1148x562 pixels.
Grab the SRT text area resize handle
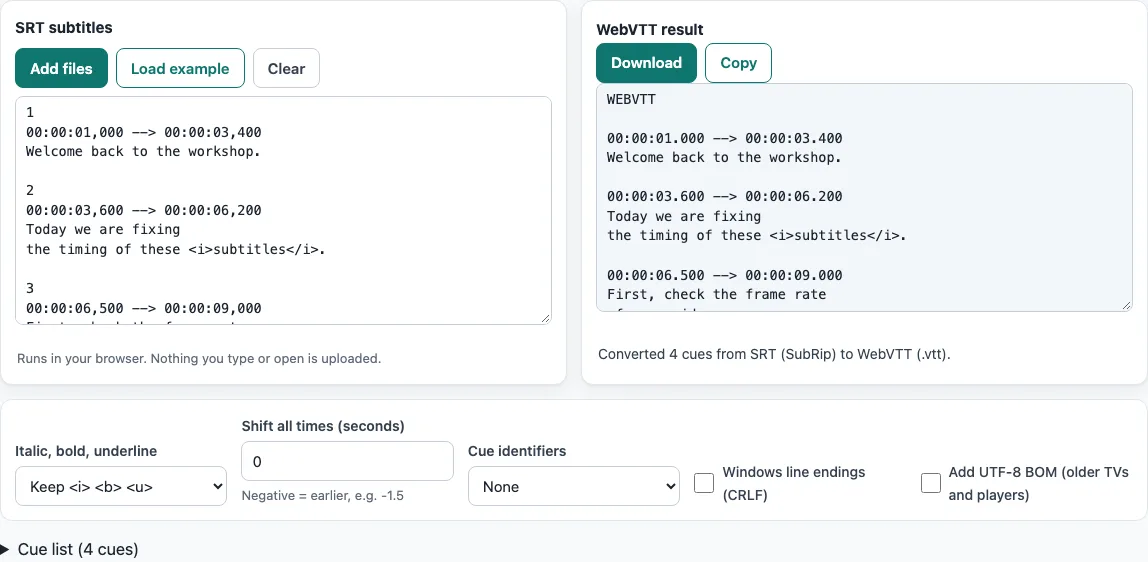(545, 318)
